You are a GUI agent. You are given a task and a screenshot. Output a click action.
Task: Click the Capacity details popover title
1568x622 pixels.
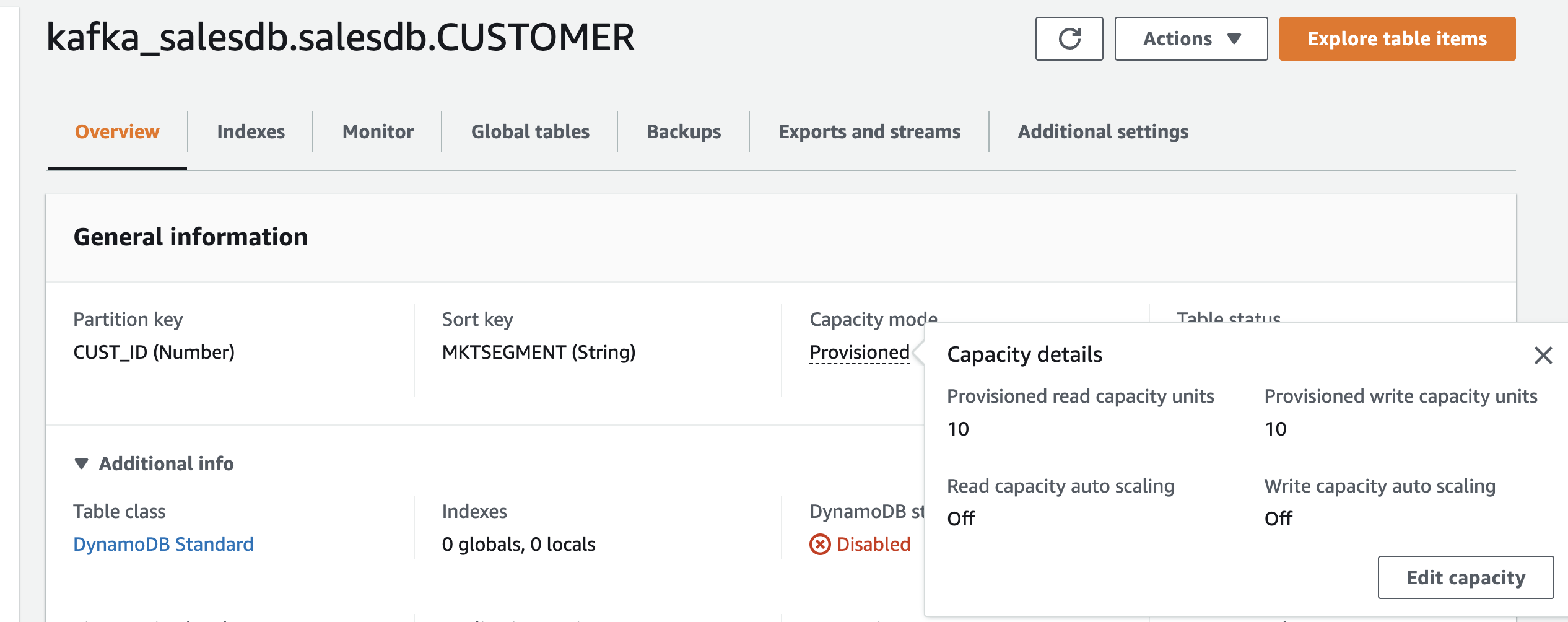[x=1025, y=354]
